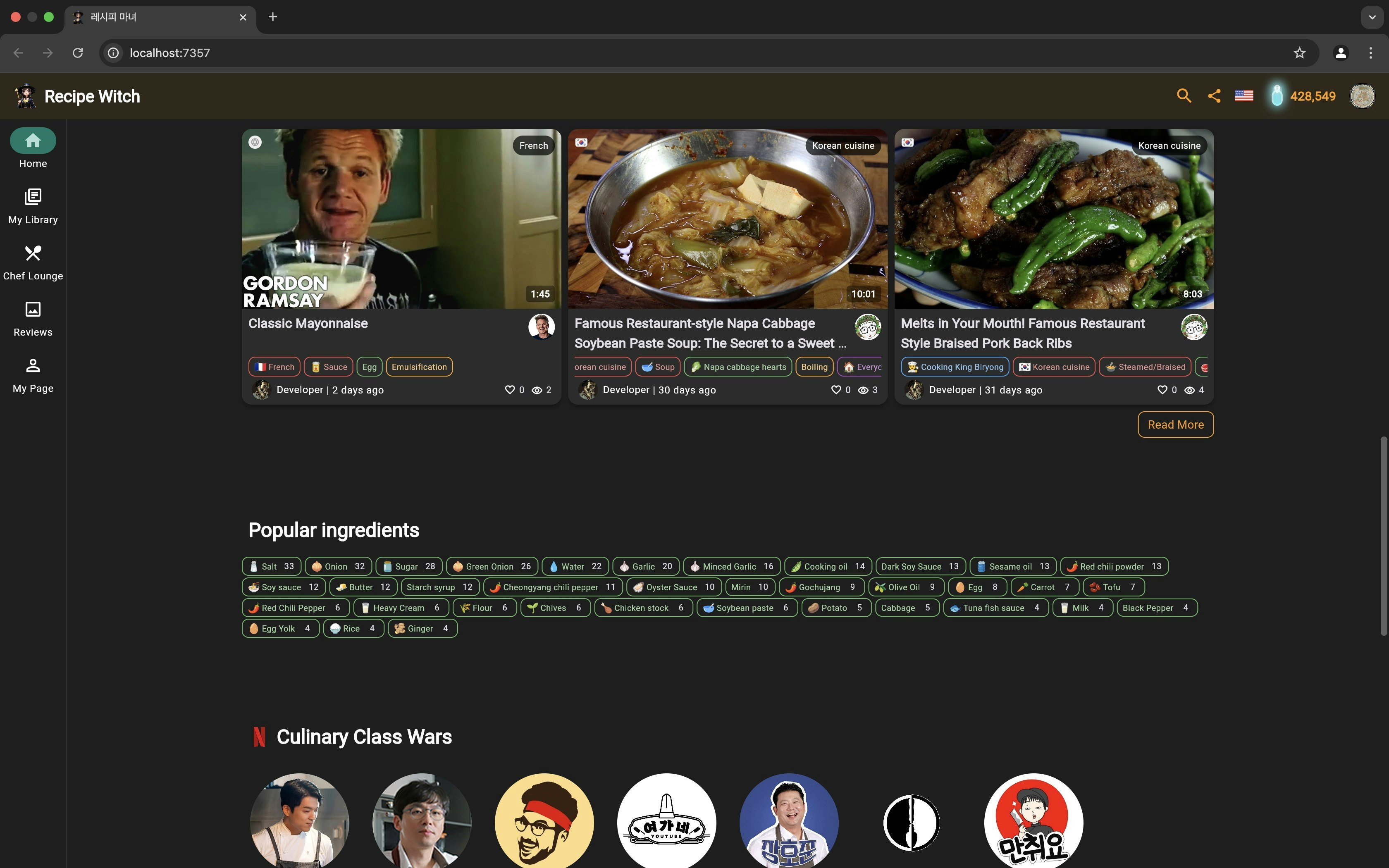
Task: Expand the tab search dropdown arrow
Action: (x=1372, y=17)
